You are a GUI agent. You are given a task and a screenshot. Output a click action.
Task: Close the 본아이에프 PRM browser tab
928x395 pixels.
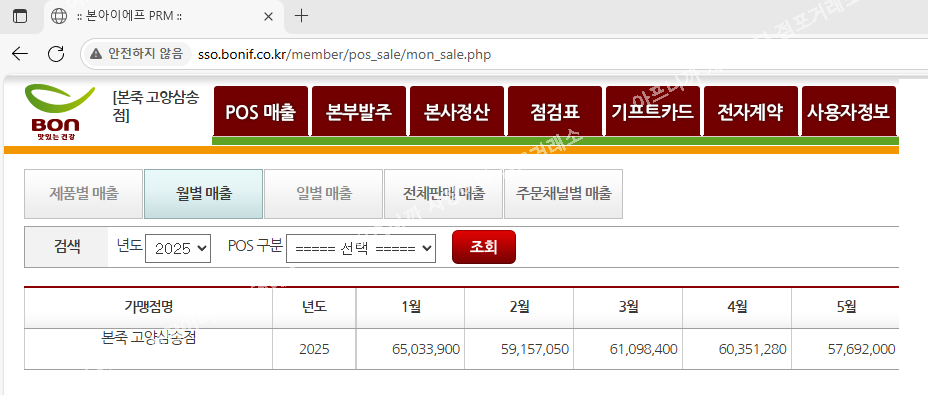pos(268,17)
